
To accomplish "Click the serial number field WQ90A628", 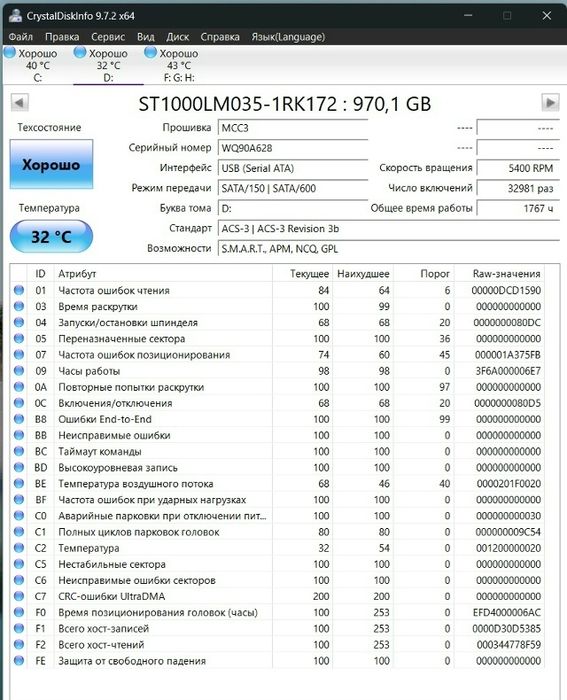I will 293,148.
